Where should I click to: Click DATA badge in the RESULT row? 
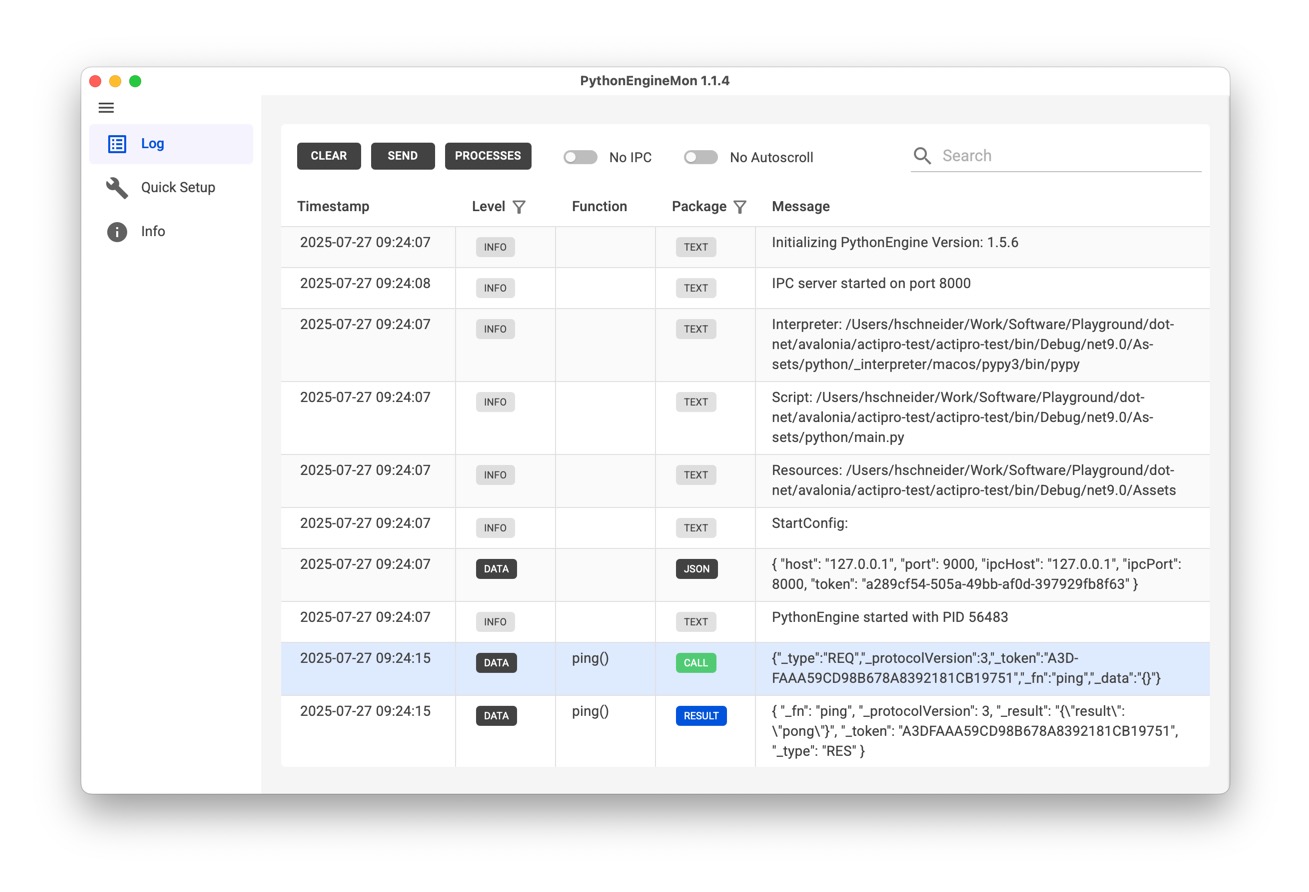click(496, 716)
